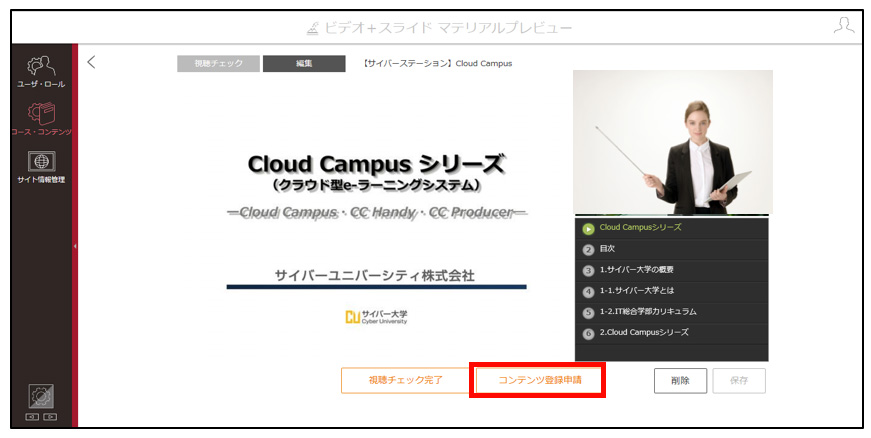Image resolution: width=871 pixels, height=438 pixels.
Task: Click the right small icon below settings gear
Action: [50, 417]
